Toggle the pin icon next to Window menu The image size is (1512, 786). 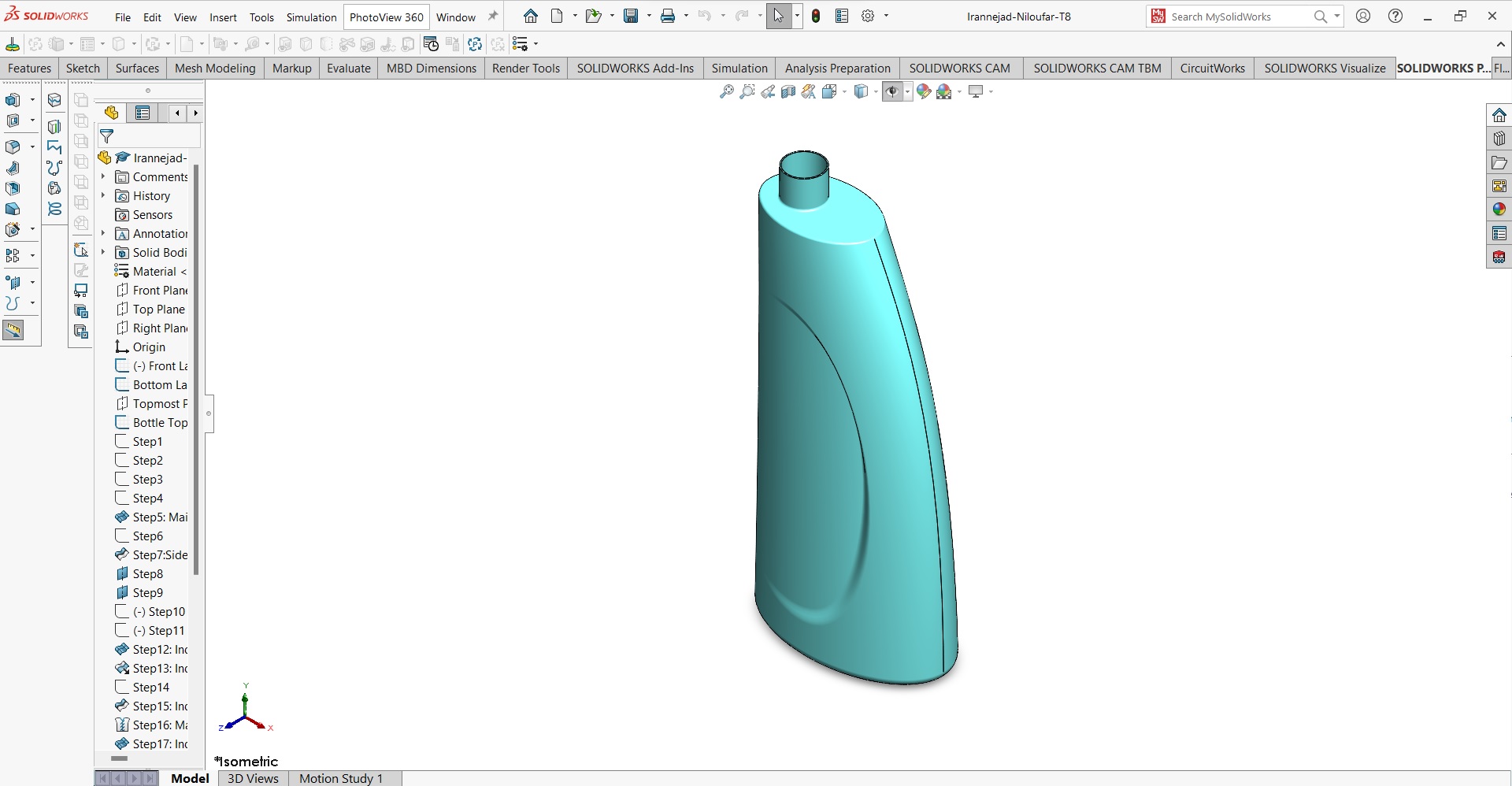coord(493,16)
